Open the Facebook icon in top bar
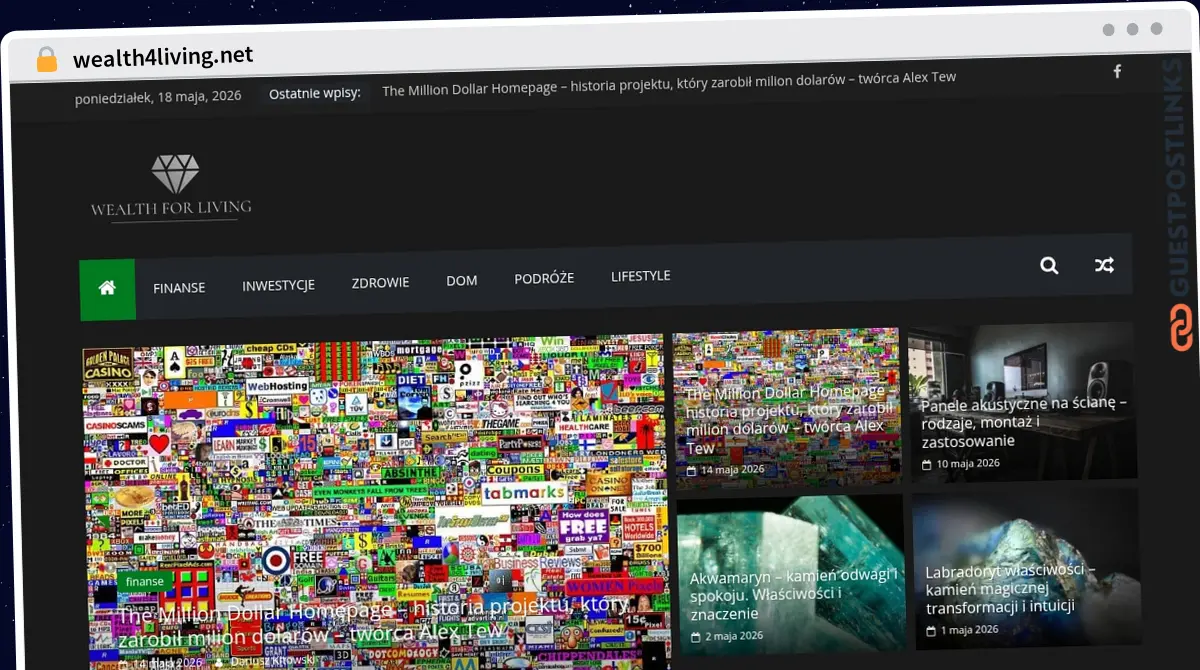 coord(1117,71)
